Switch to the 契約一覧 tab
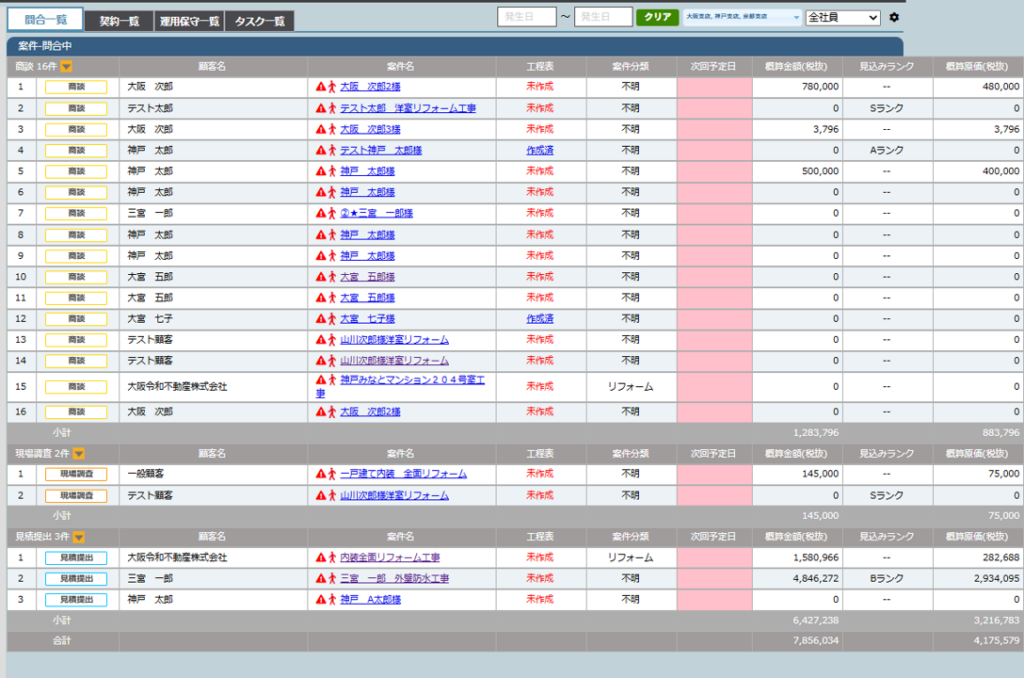 coord(119,21)
